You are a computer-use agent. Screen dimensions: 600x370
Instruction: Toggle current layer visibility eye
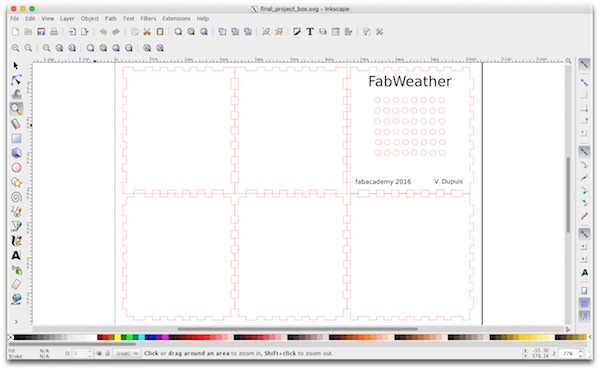coord(99,354)
